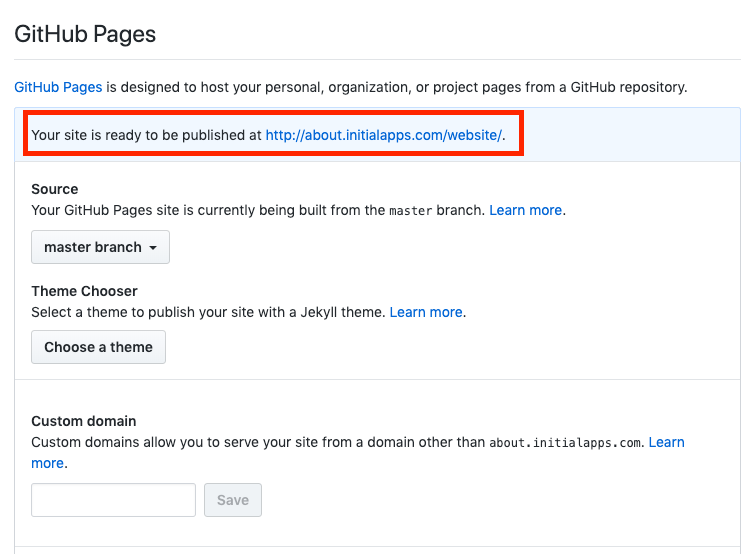Viewport: 754px width, 554px height.
Task: Click Learn more in the Source section
Action: (x=526, y=210)
